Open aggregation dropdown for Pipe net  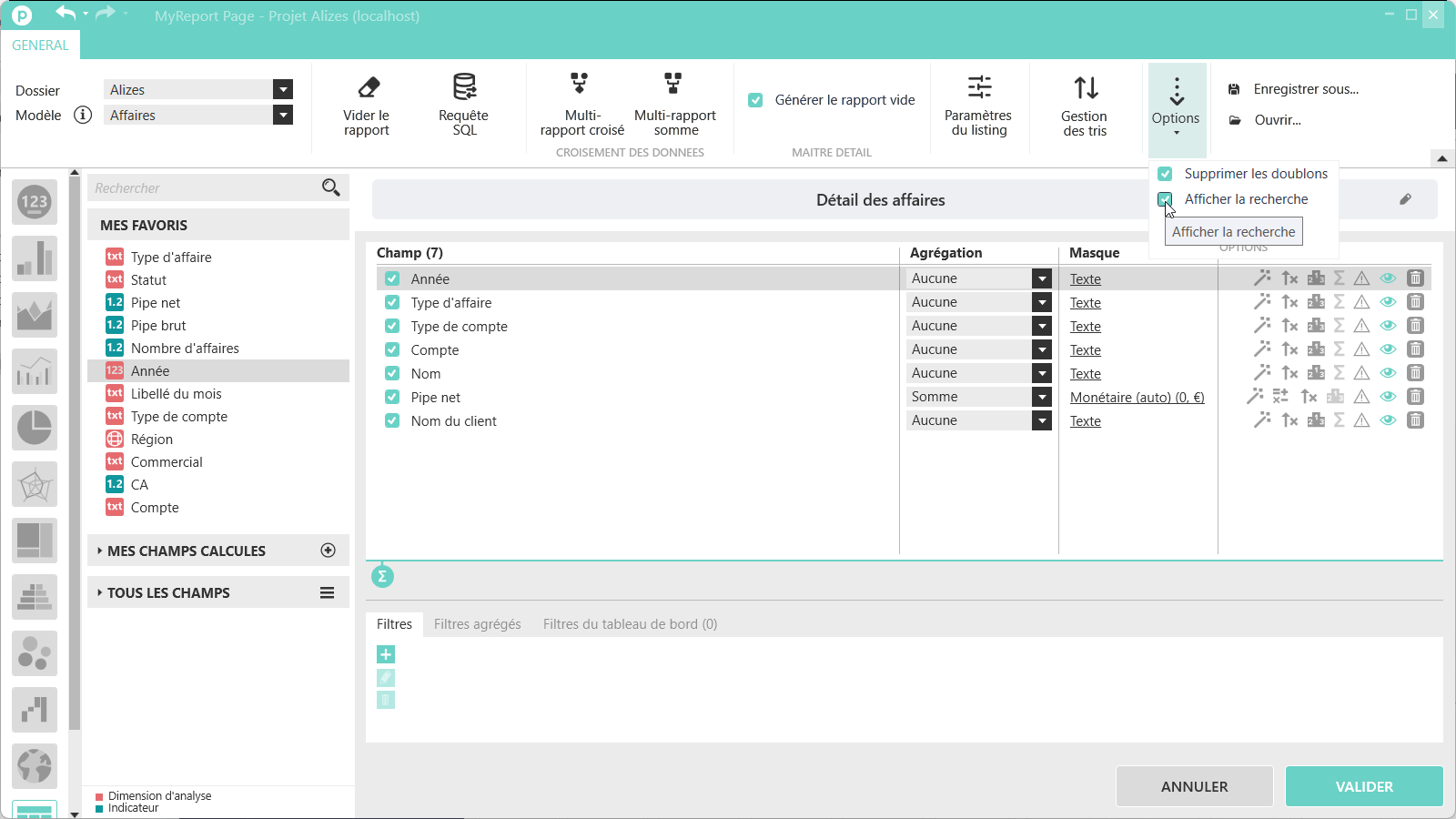[x=1042, y=397]
